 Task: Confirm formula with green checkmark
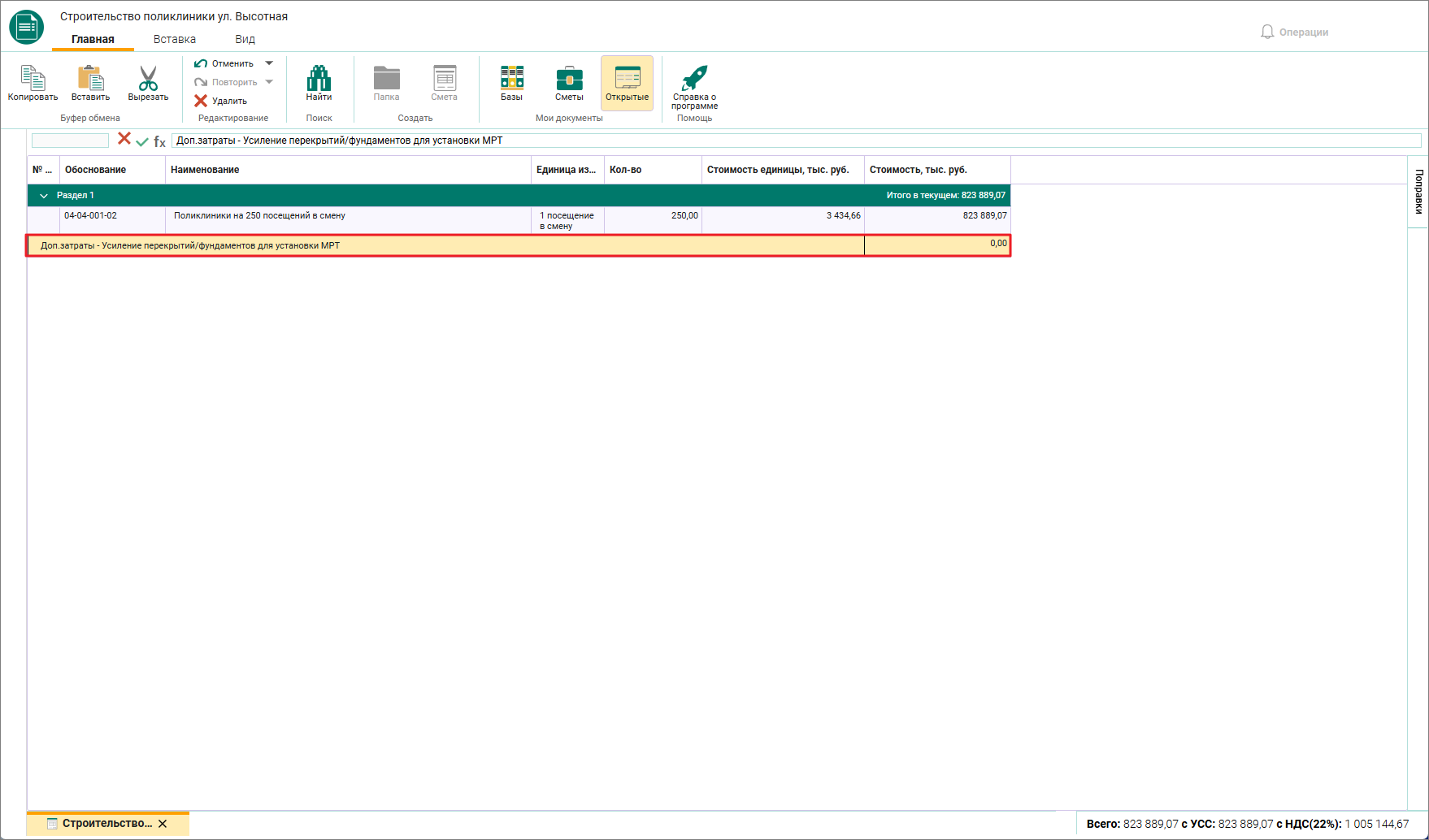[x=142, y=141]
